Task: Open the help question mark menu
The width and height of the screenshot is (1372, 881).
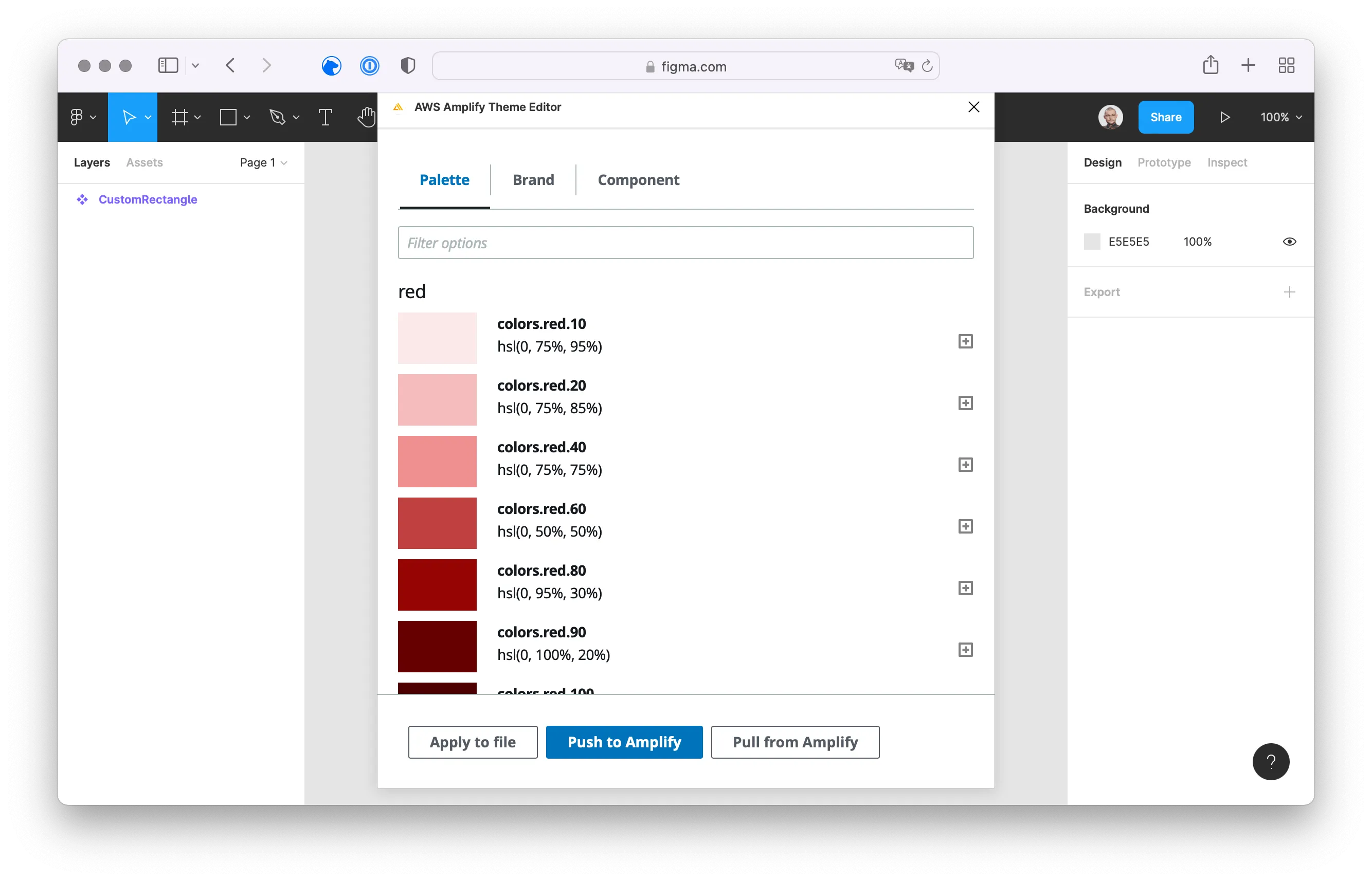Action: click(x=1270, y=761)
